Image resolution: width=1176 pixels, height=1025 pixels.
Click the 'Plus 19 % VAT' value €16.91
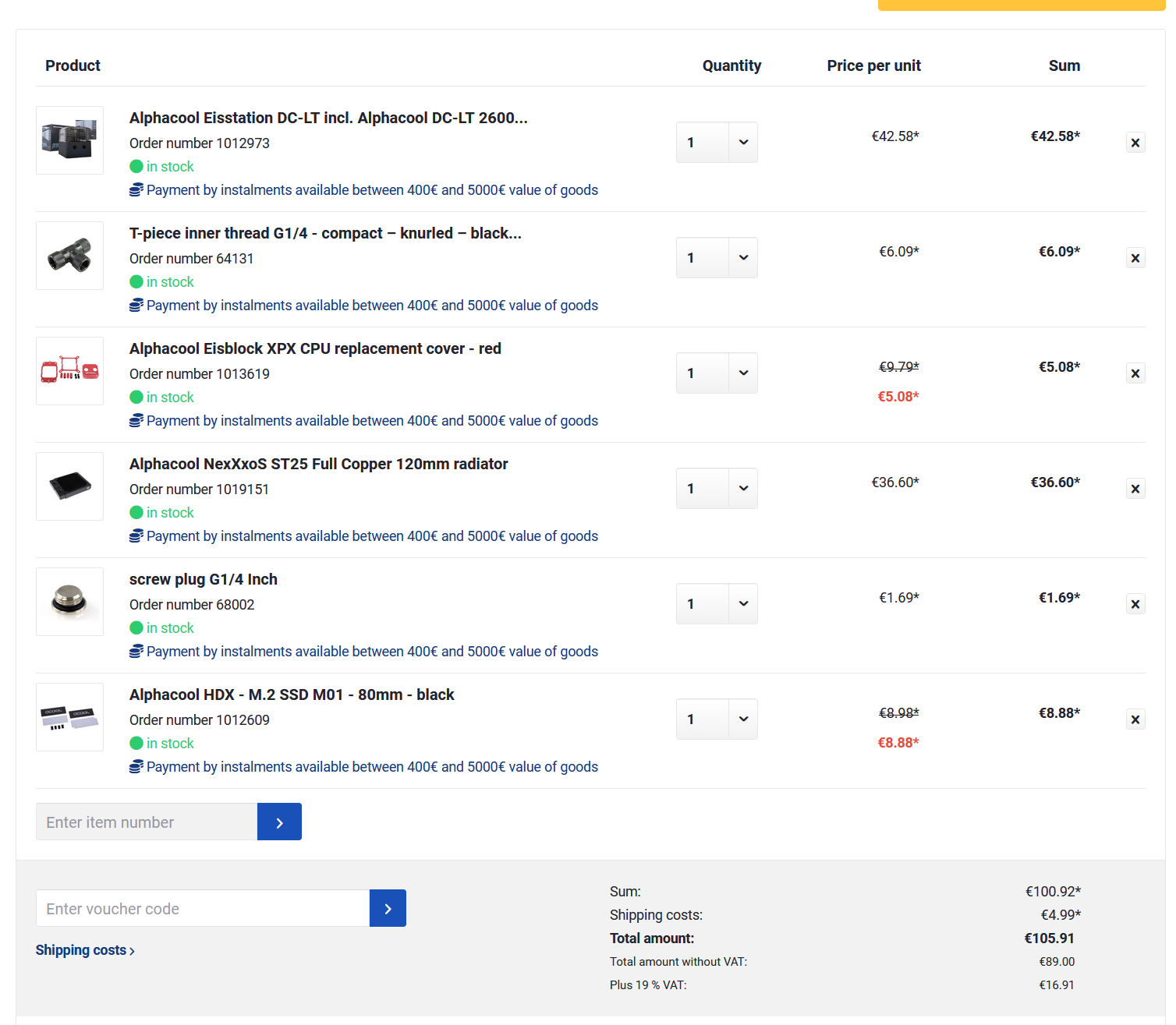coord(1057,985)
